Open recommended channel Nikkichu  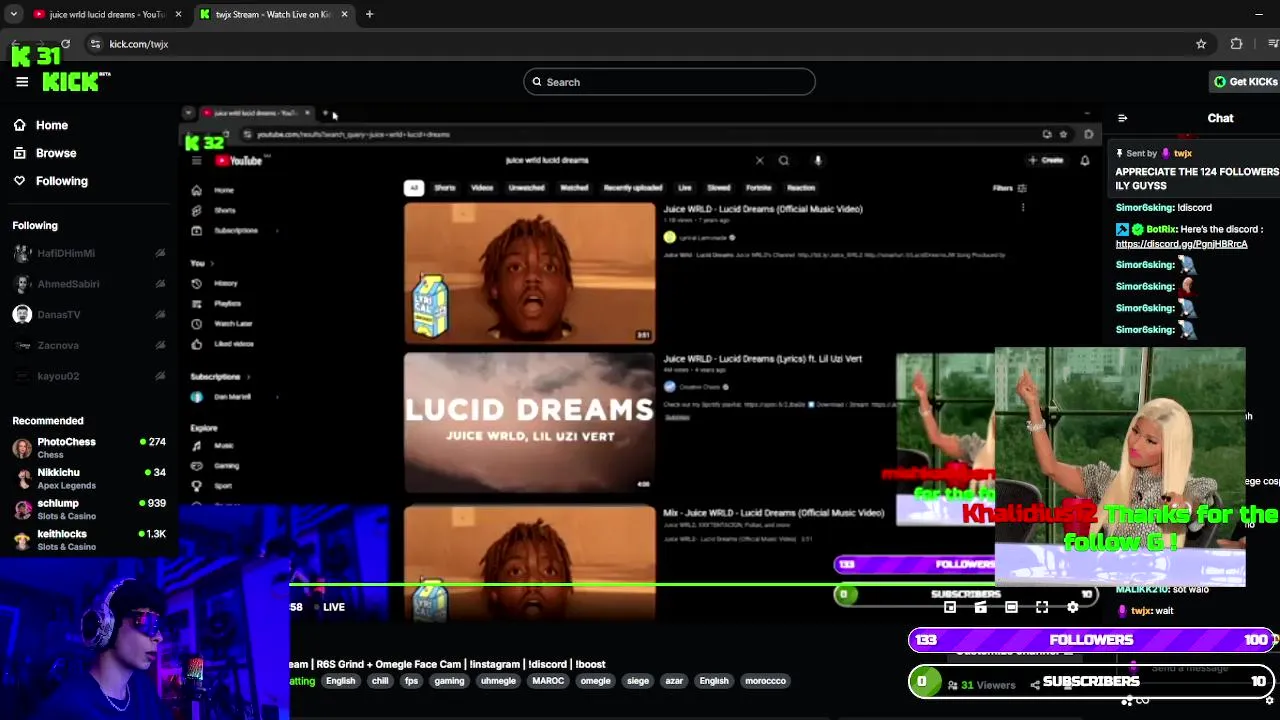coord(88,478)
